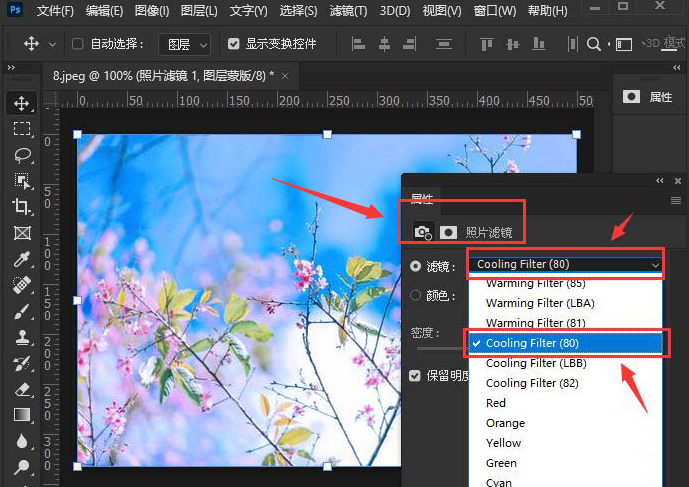Open the 图层(L) menu
Image resolution: width=689 pixels, height=487 pixels.
coord(199,10)
